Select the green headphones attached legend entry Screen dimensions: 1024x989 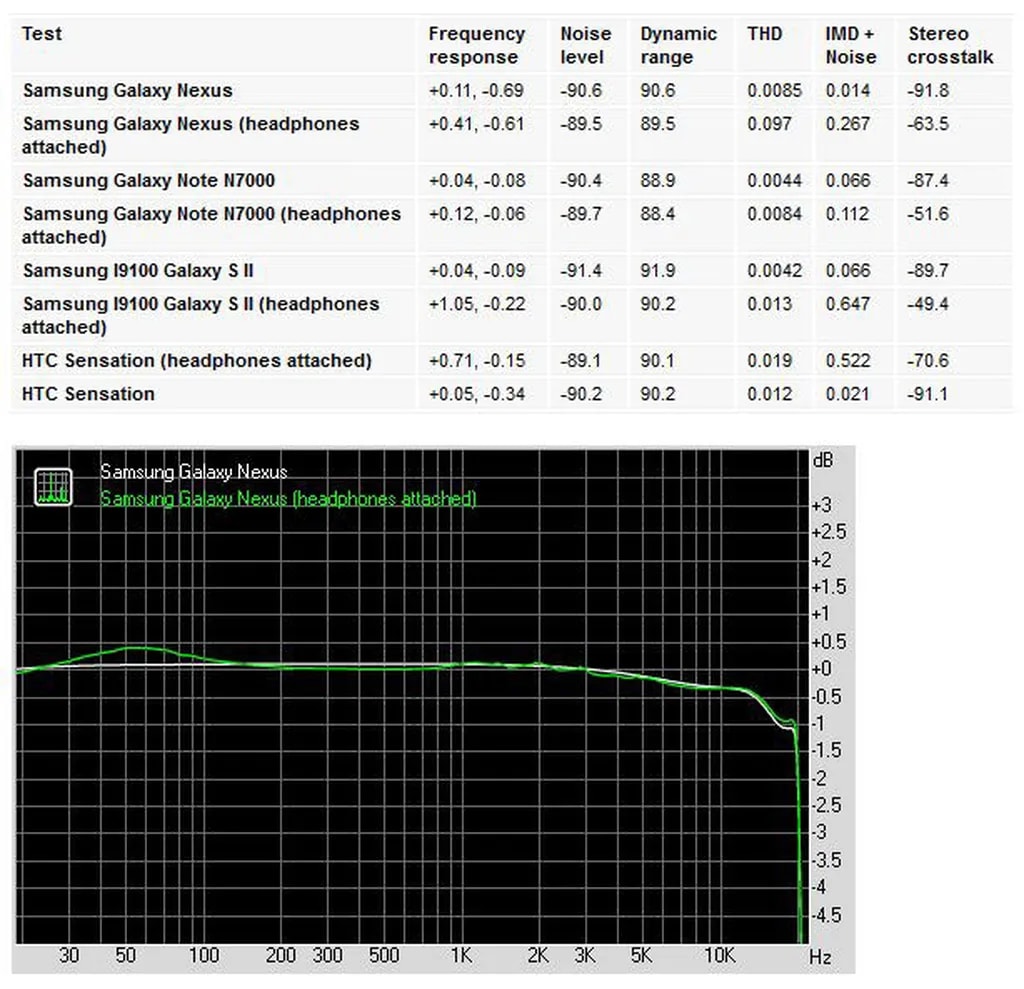[x=288, y=498]
